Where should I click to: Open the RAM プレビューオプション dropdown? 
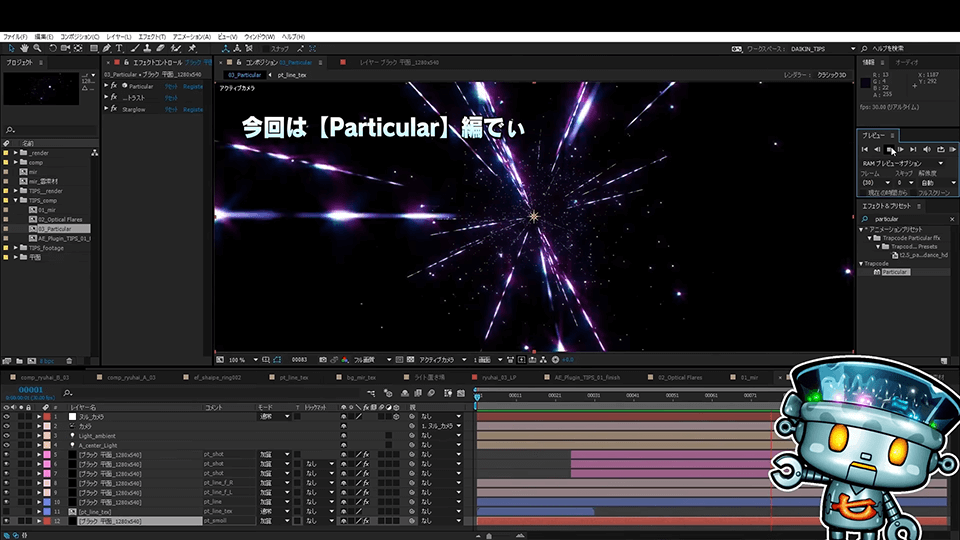[940, 163]
